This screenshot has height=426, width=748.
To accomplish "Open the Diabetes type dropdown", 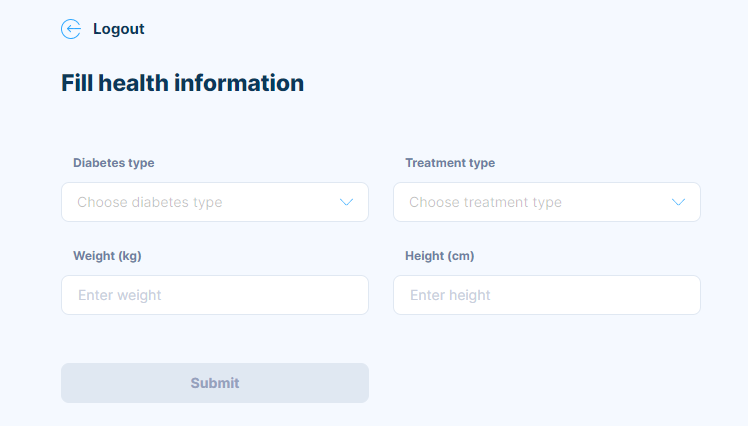I will (x=215, y=202).
